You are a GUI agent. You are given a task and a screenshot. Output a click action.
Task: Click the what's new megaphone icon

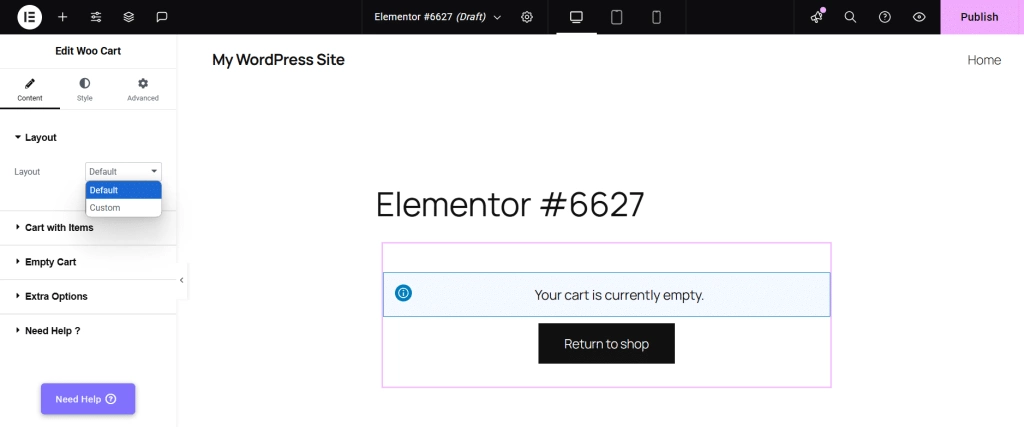point(817,17)
